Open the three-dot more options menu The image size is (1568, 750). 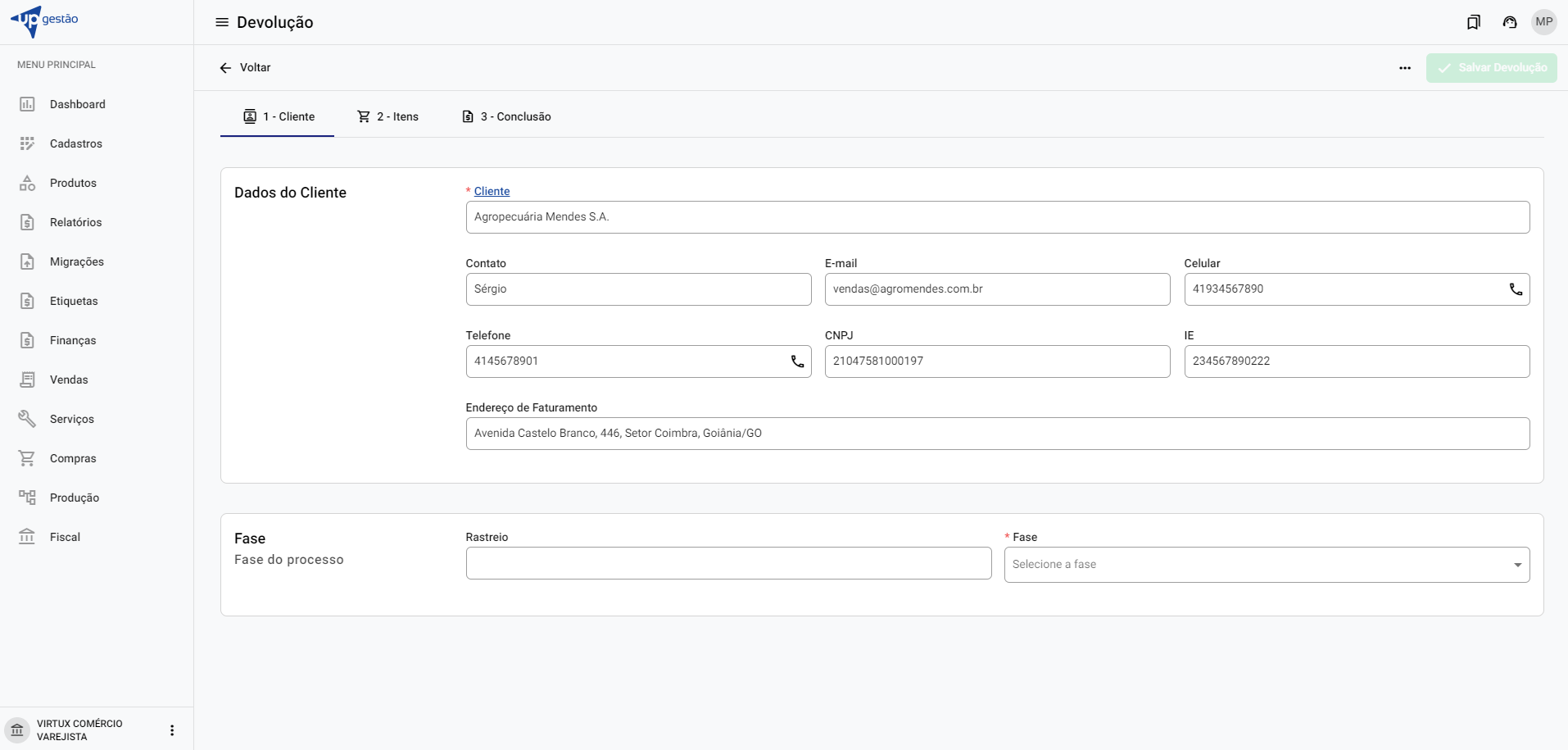click(1404, 68)
